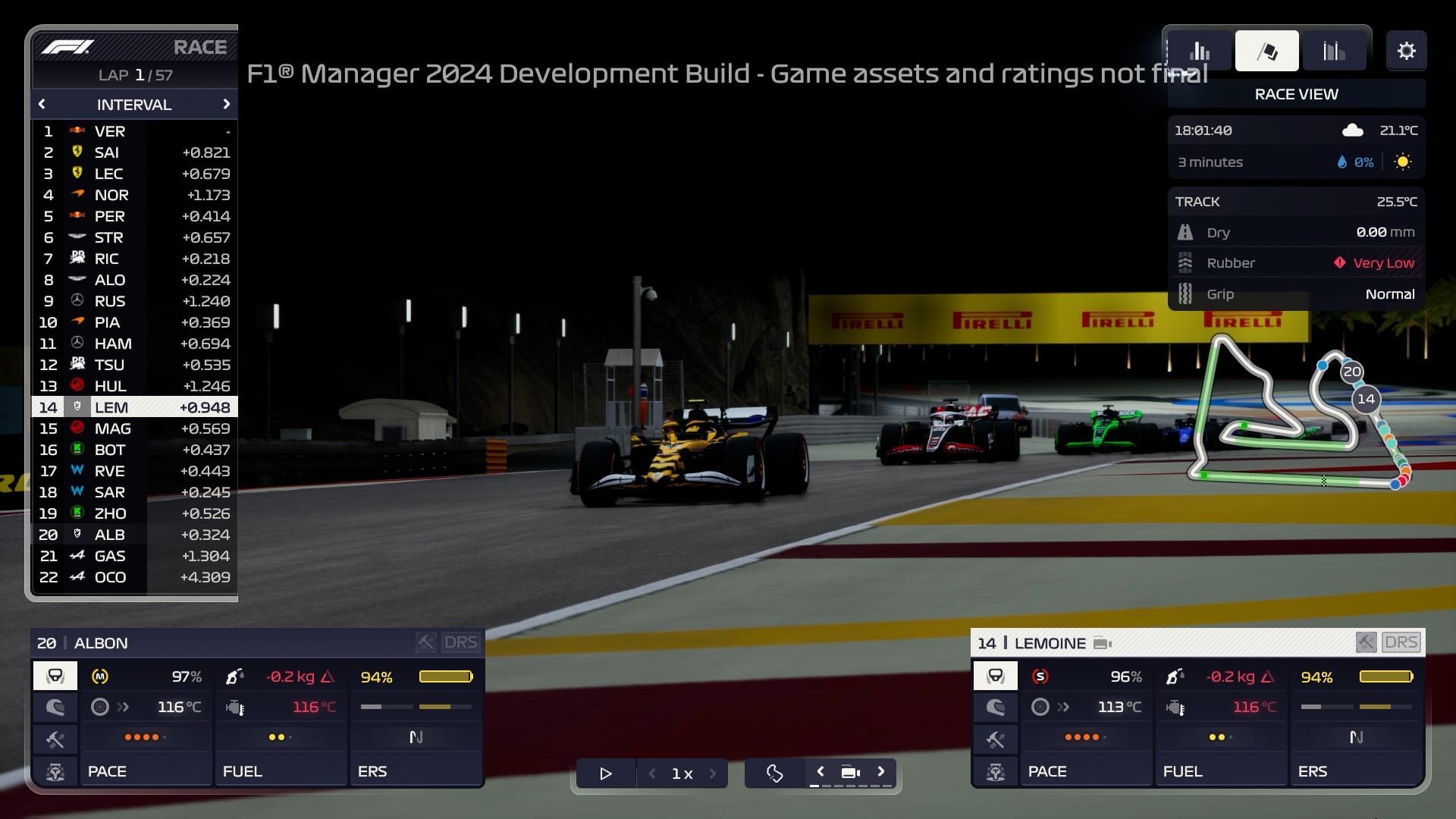
Task: Open the pit stop icon in Albon's panel
Action: pyautogui.click(x=55, y=771)
